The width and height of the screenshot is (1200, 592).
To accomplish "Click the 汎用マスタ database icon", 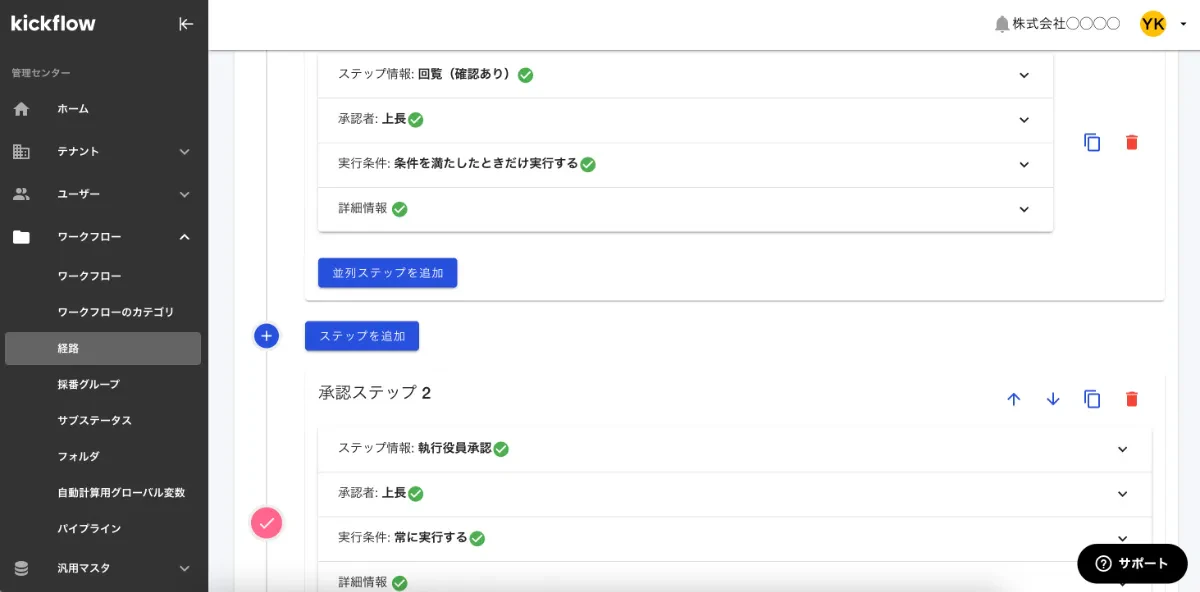I will 21,568.
